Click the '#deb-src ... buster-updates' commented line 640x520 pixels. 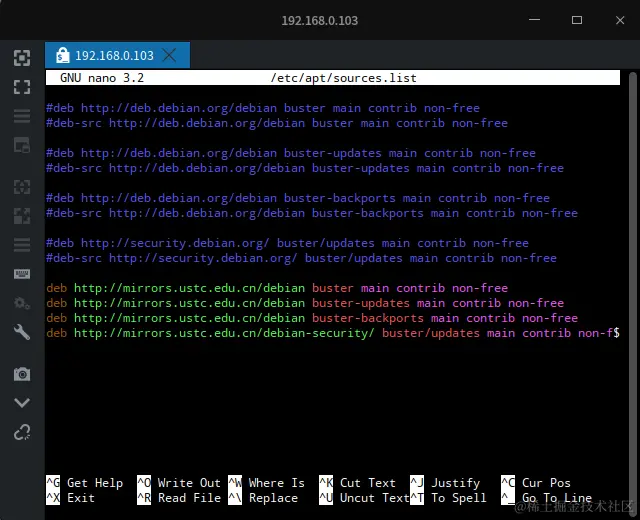point(305,168)
